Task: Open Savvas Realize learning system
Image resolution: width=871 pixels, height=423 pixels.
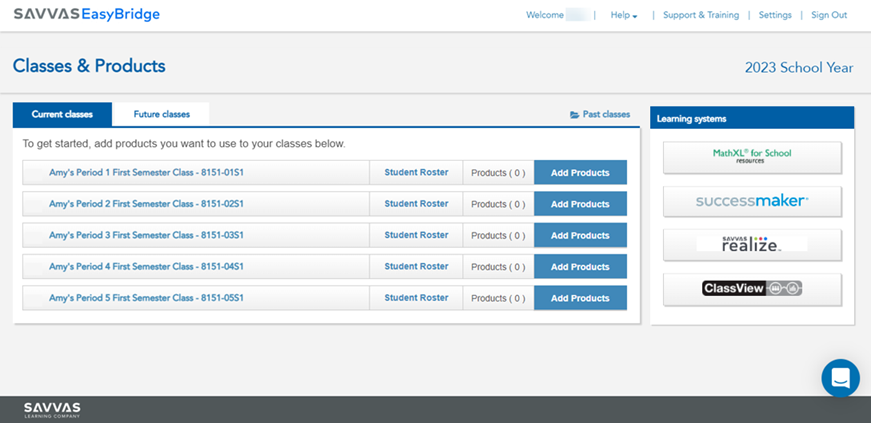Action: [752, 244]
